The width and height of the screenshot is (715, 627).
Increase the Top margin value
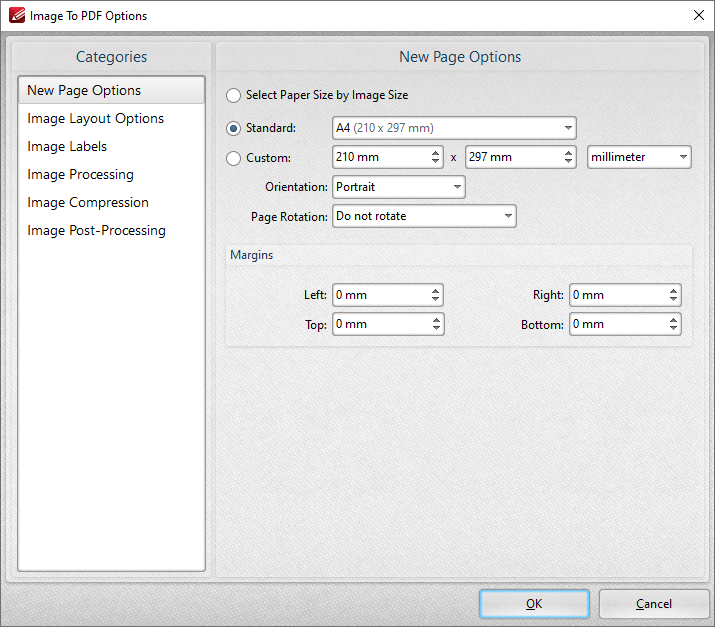pyautogui.click(x=436, y=320)
